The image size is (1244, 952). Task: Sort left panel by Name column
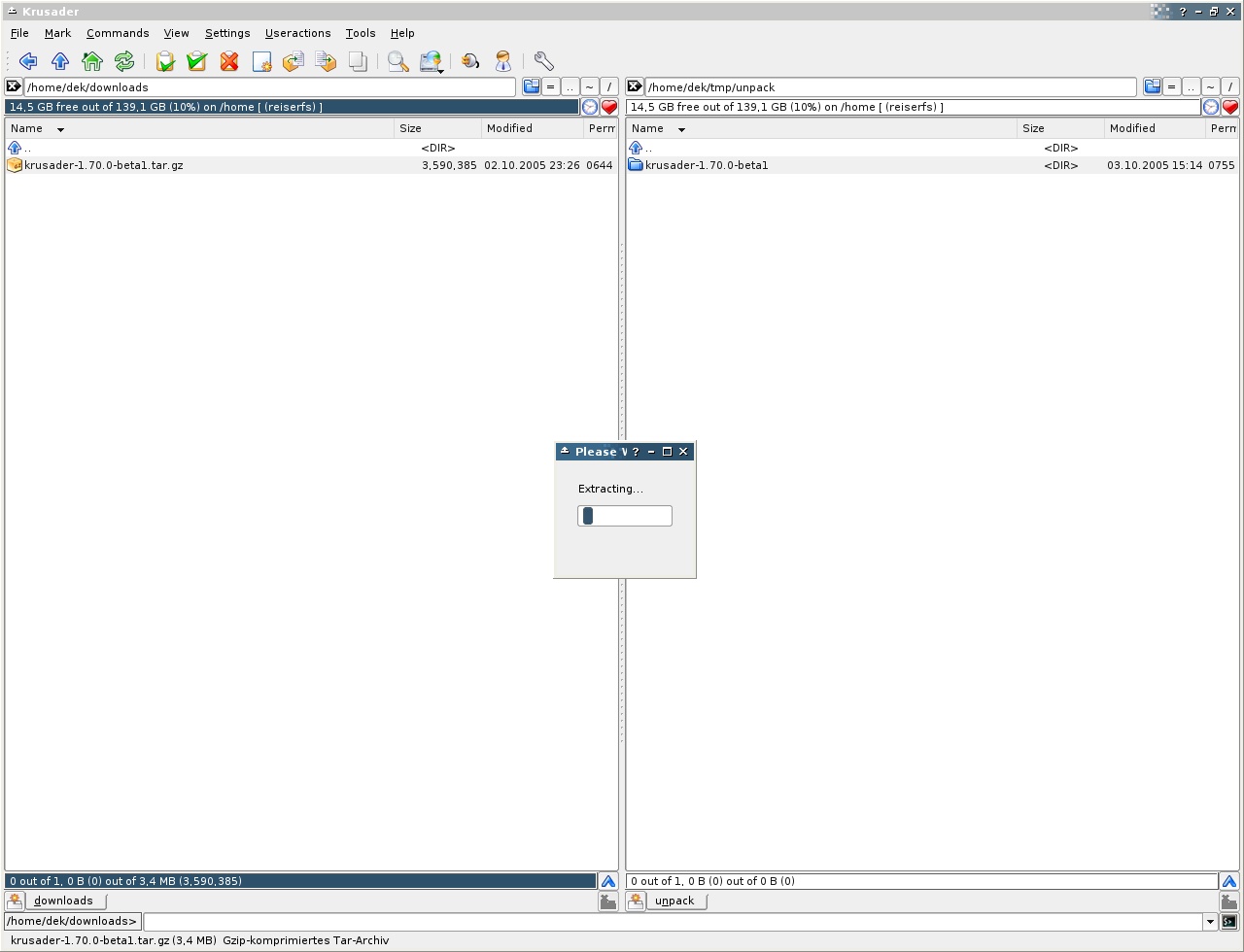click(200, 128)
